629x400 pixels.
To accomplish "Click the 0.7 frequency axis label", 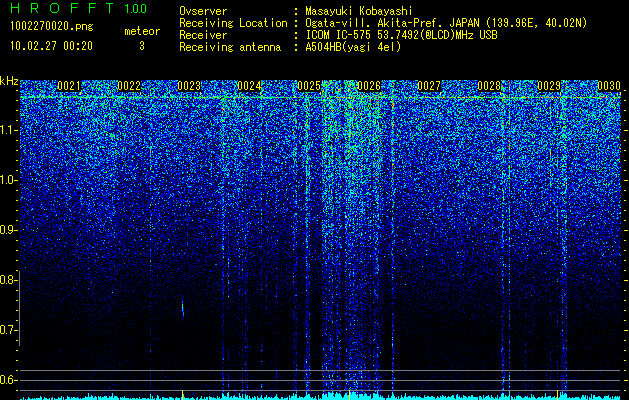I will (x=9, y=330).
